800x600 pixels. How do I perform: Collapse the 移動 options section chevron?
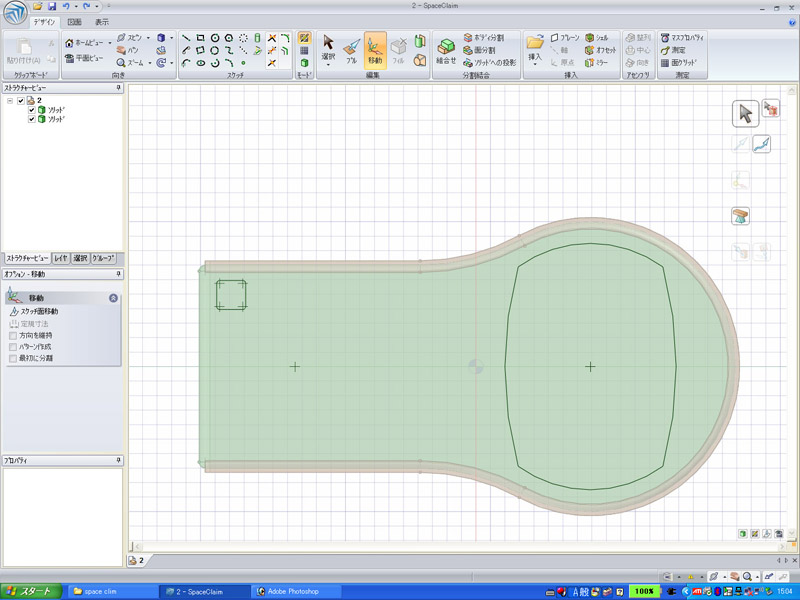click(x=113, y=298)
